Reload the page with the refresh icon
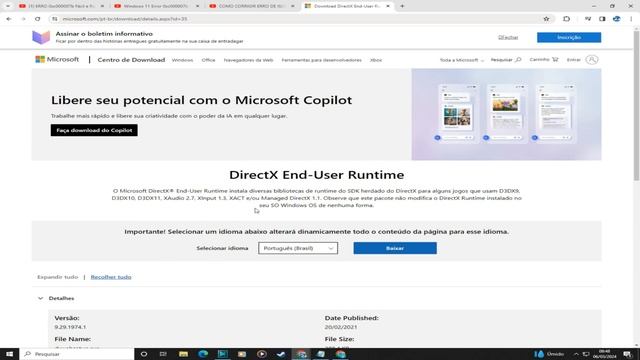 [x=38, y=19]
